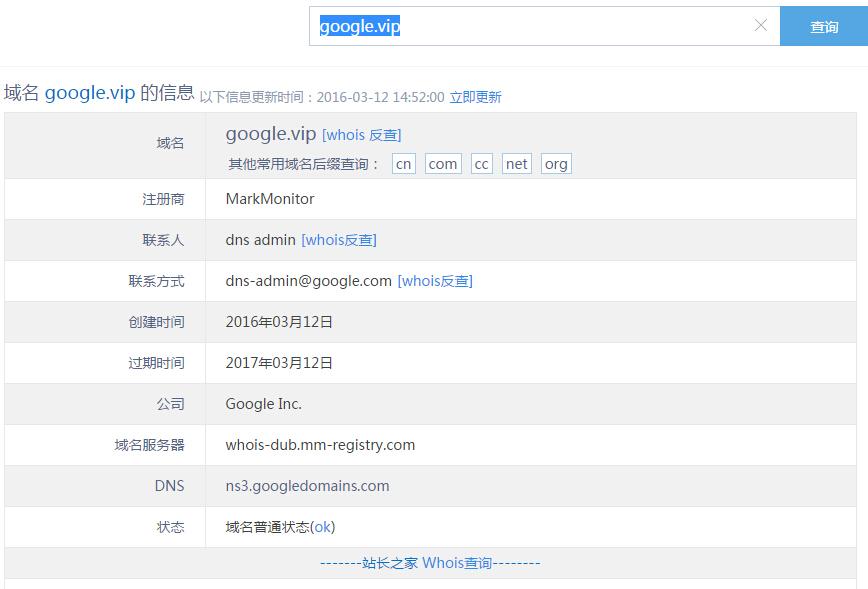
Task: Click the 状态 row label
Action: pos(170,527)
